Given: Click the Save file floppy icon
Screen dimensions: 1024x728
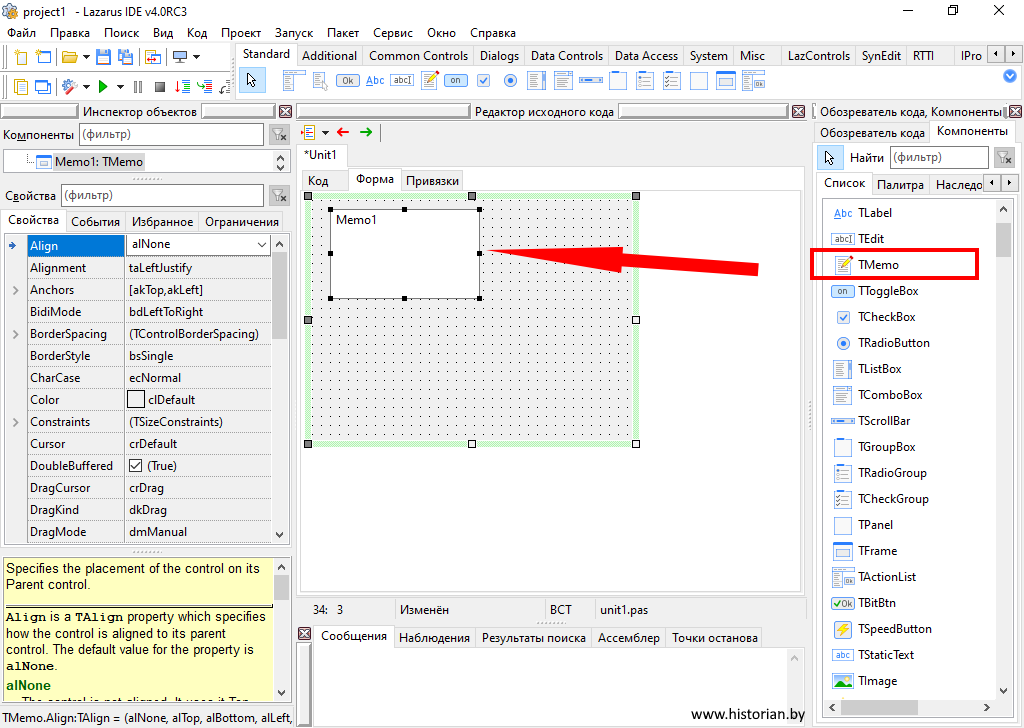Looking at the screenshot, I should click(102, 57).
